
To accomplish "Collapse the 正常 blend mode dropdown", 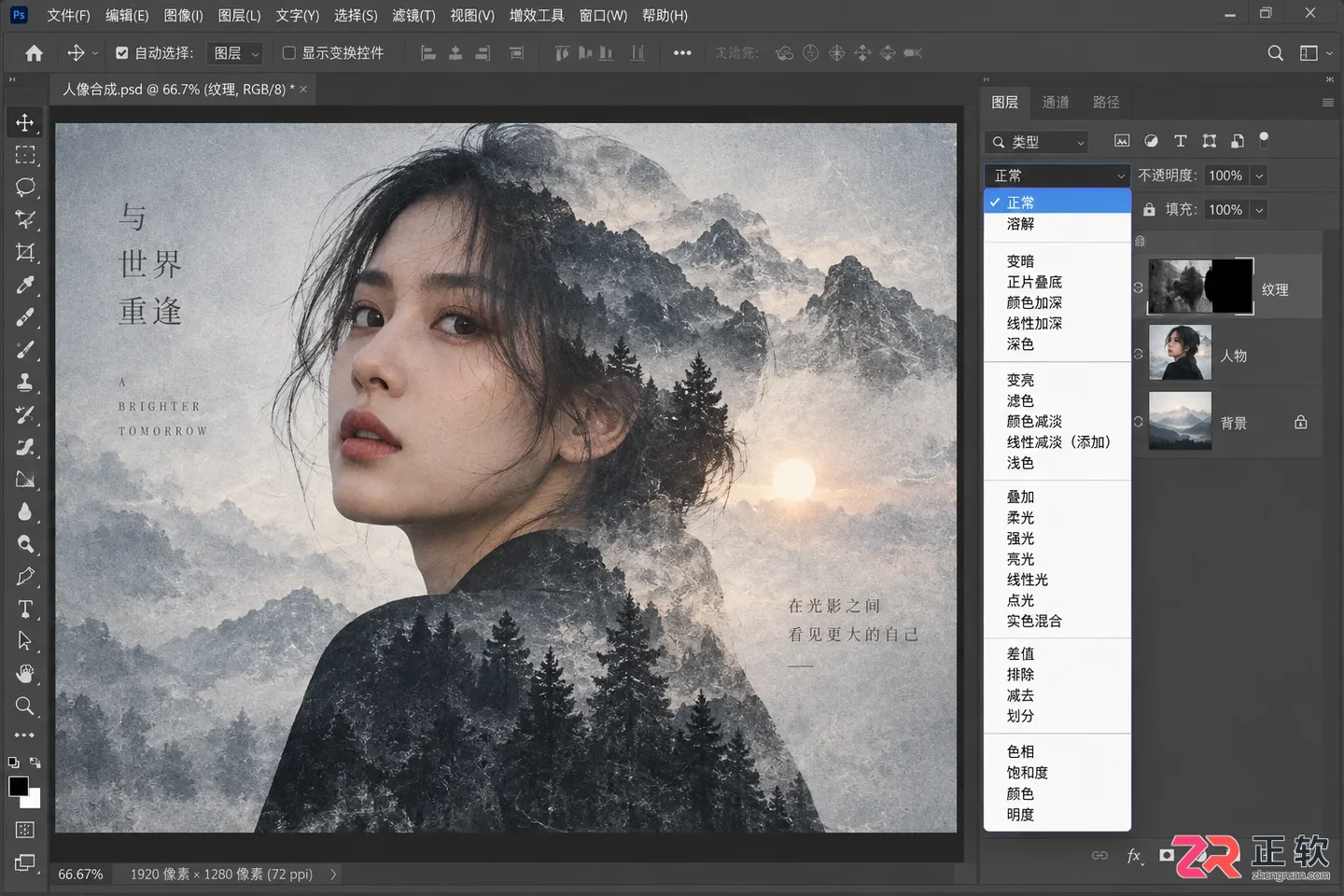I will coord(1057,175).
